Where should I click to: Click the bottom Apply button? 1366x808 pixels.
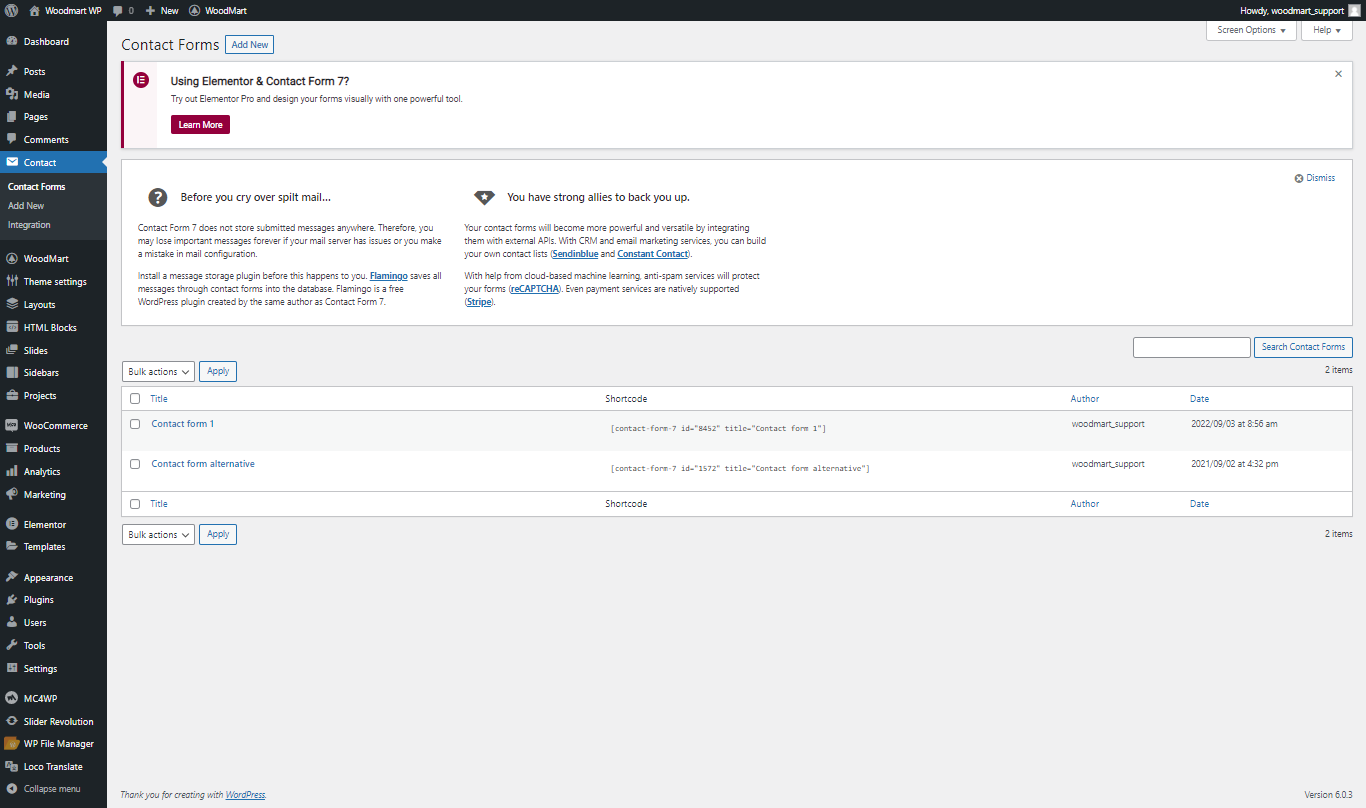click(218, 535)
